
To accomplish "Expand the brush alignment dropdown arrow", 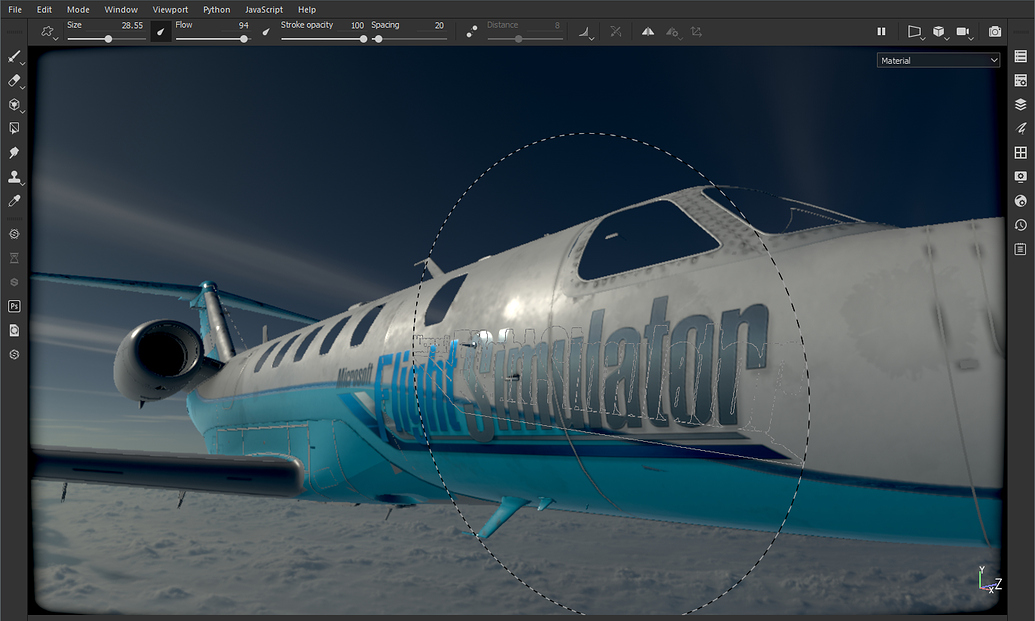I will coord(592,38).
